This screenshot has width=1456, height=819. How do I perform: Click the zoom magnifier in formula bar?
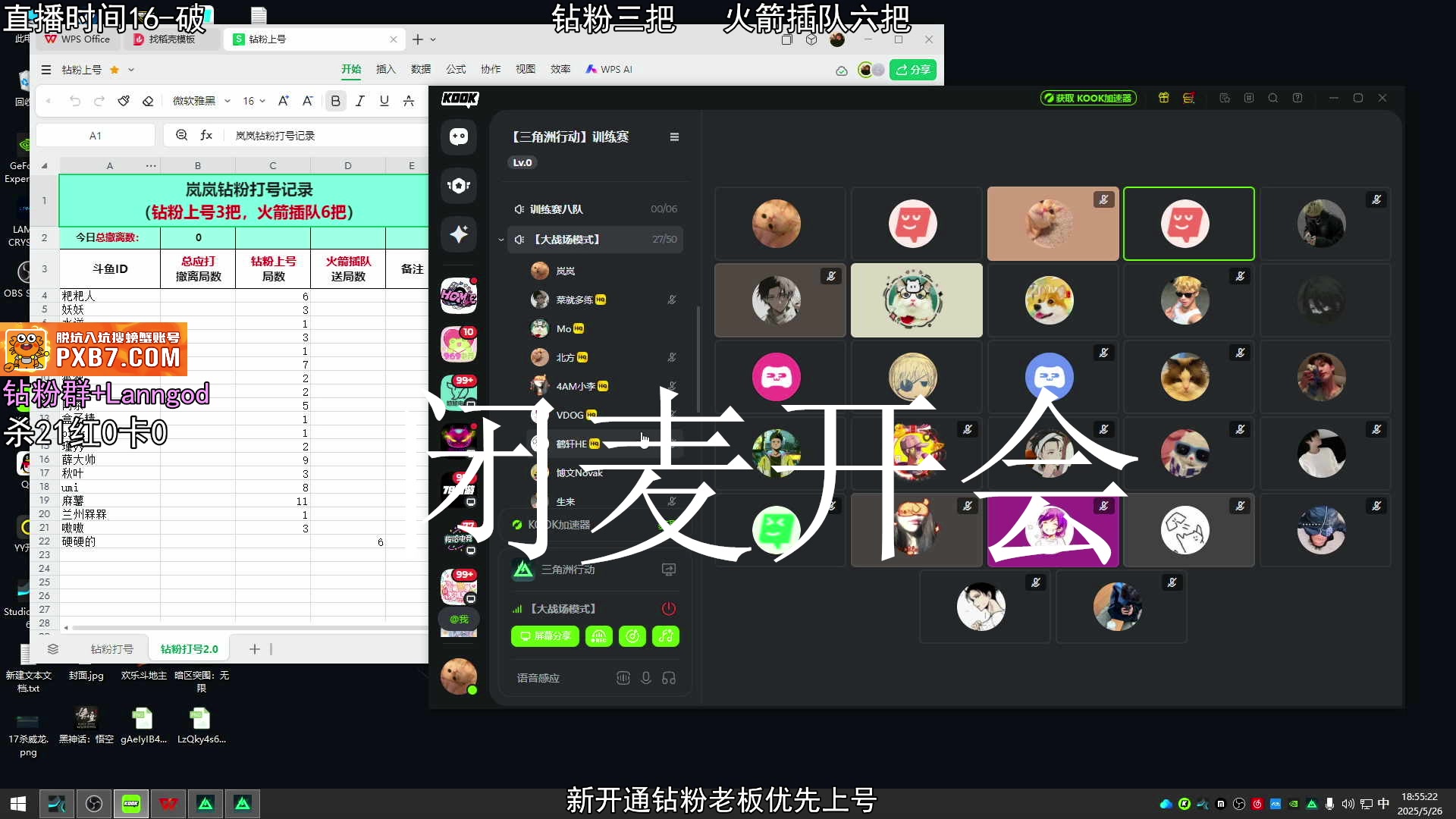[x=181, y=135]
